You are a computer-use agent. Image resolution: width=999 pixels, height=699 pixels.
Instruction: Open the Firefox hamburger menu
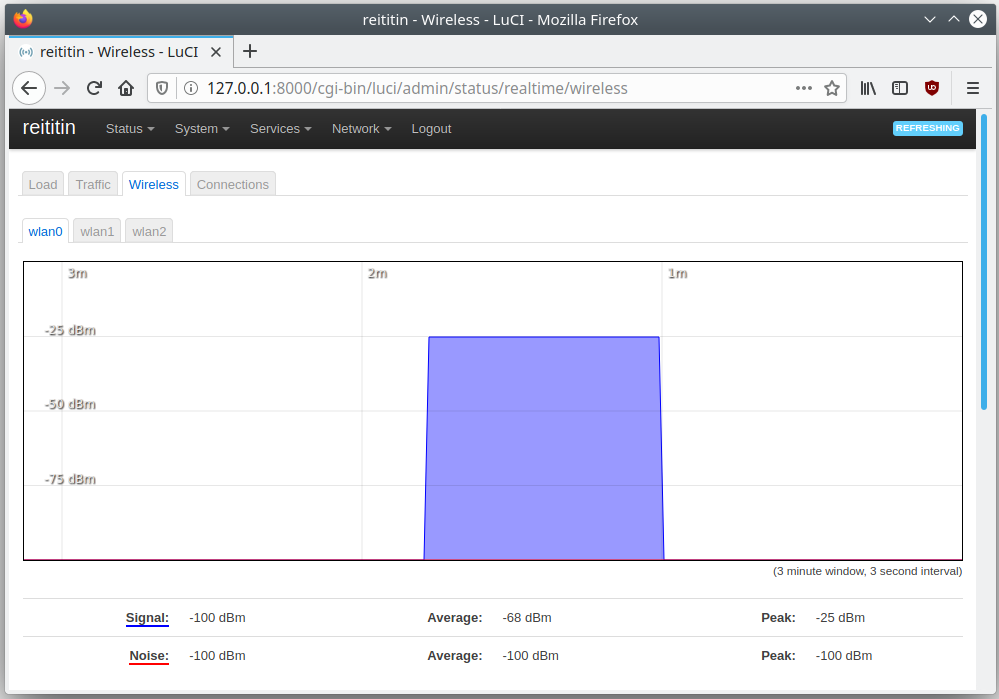click(x=972, y=88)
